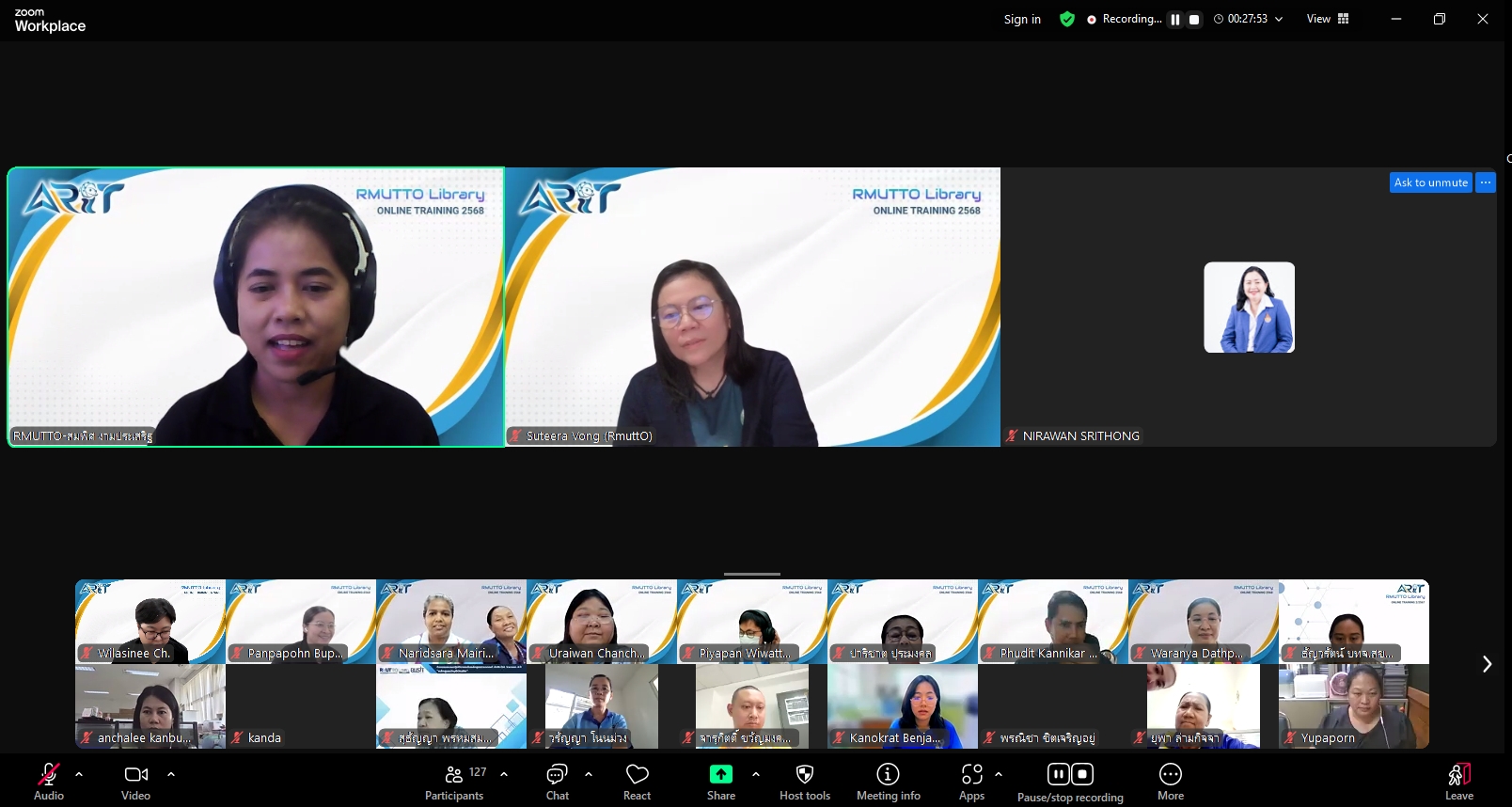Open Host tools shield
Screen dimensions: 1512x807
805,782
